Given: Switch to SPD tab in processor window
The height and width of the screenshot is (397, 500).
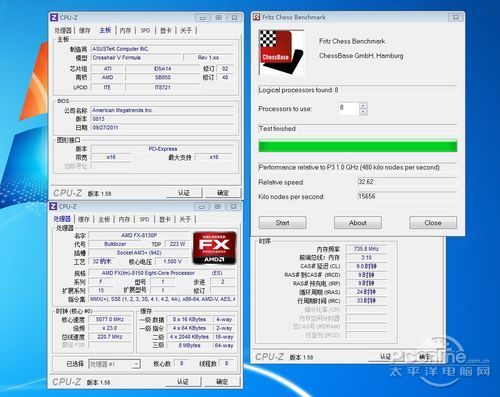Looking at the screenshot, I should click(144, 219).
